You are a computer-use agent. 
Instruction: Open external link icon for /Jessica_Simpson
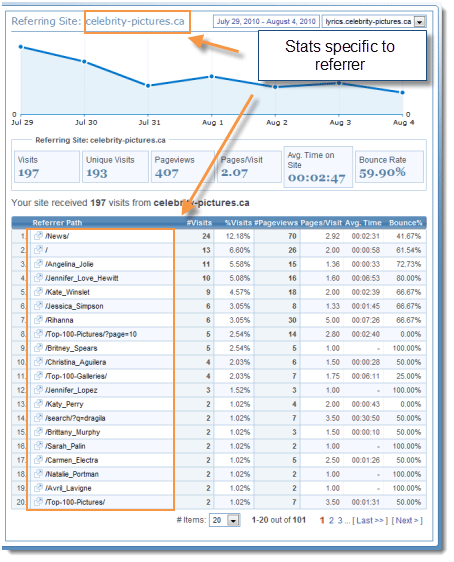(38, 306)
